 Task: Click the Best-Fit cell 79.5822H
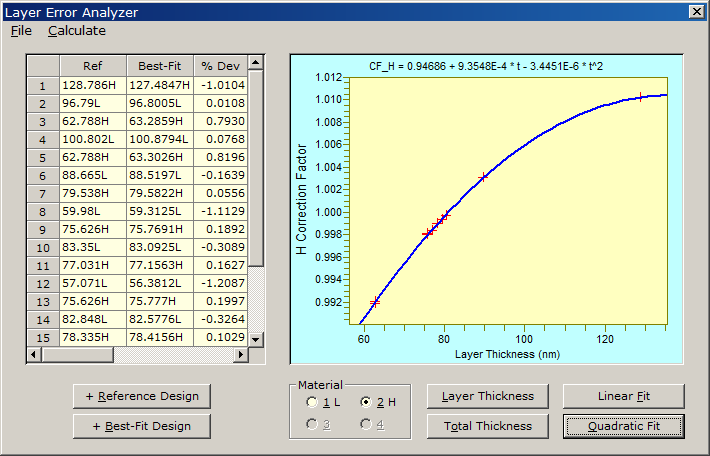tap(160, 193)
